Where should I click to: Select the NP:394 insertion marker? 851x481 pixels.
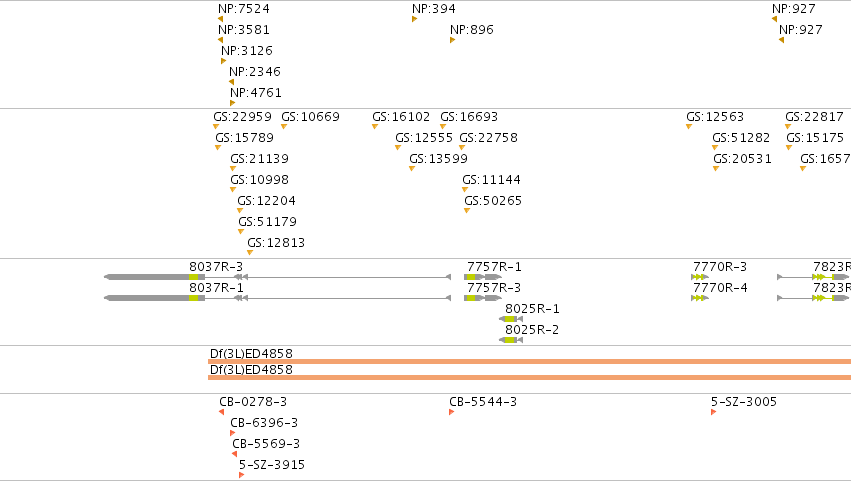click(x=415, y=19)
